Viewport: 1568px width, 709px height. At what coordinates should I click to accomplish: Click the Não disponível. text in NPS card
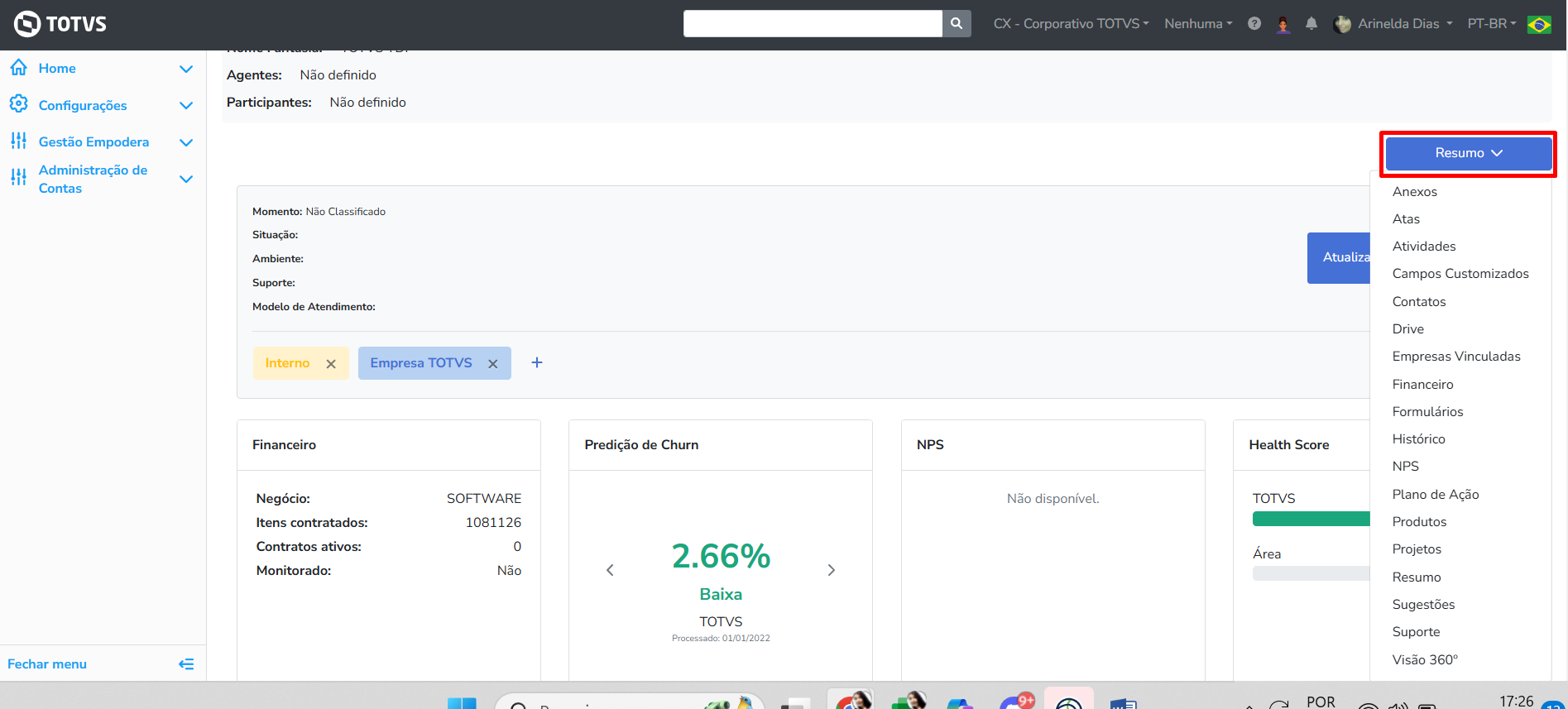tap(1053, 499)
